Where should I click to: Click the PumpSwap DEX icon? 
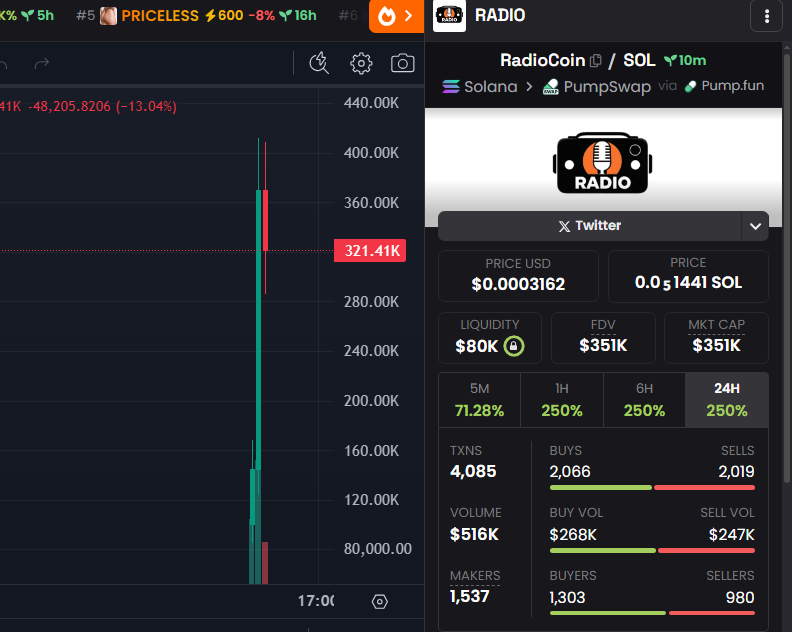pyautogui.click(x=551, y=86)
